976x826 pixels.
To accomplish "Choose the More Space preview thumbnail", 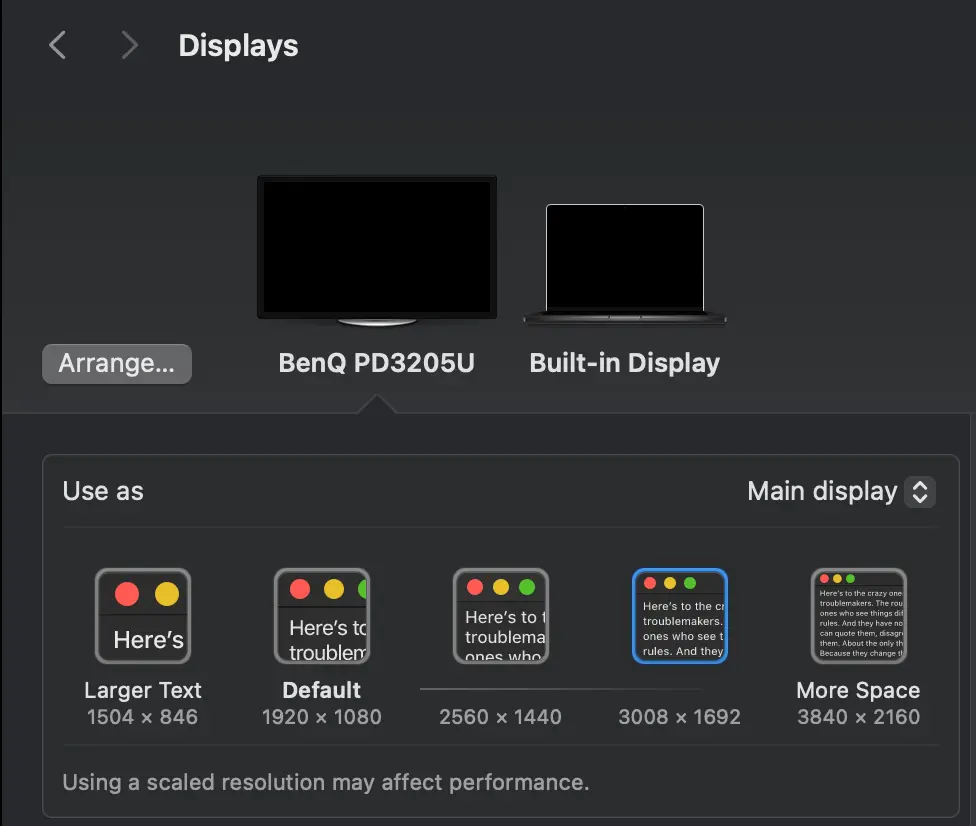I will (858, 616).
